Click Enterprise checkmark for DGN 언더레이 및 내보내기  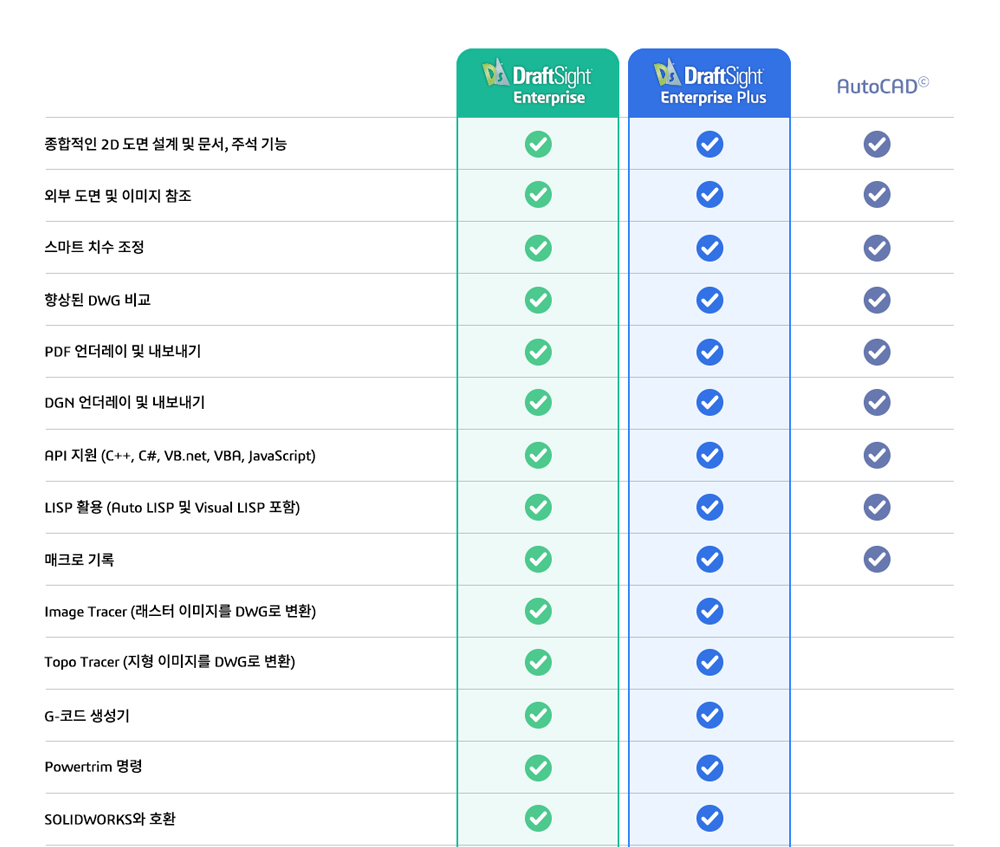click(x=538, y=402)
